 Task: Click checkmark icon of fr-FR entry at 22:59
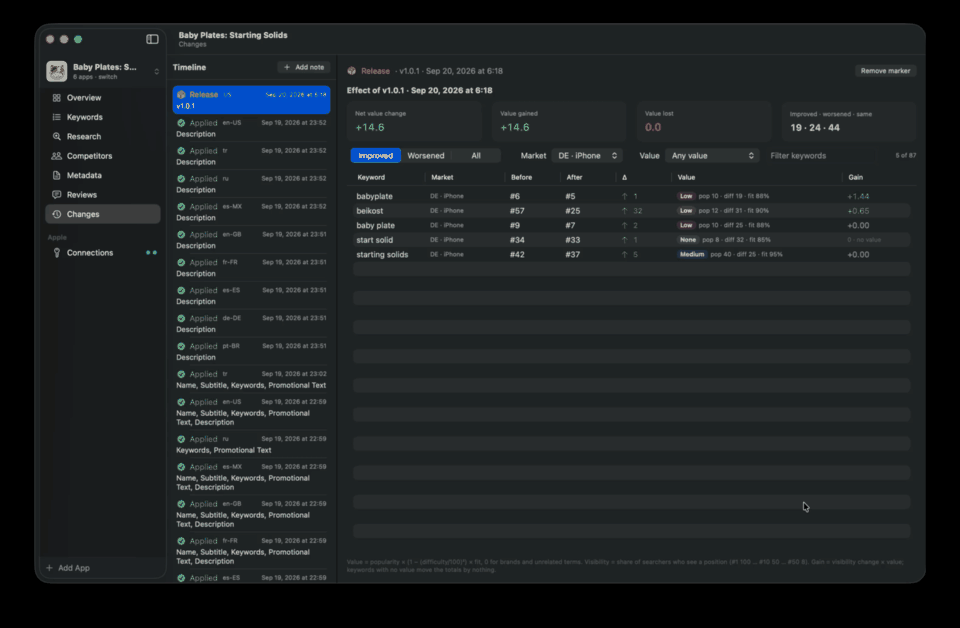tap(181, 541)
